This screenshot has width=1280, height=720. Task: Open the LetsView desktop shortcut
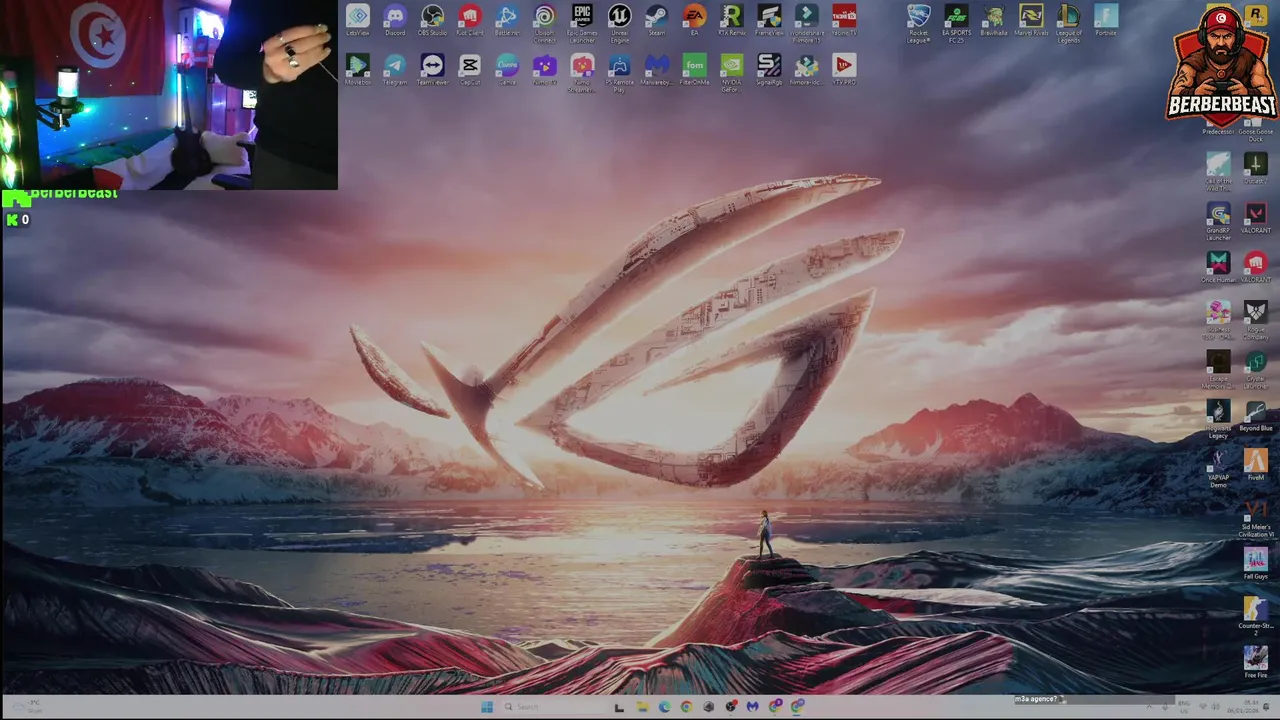pyautogui.click(x=357, y=21)
